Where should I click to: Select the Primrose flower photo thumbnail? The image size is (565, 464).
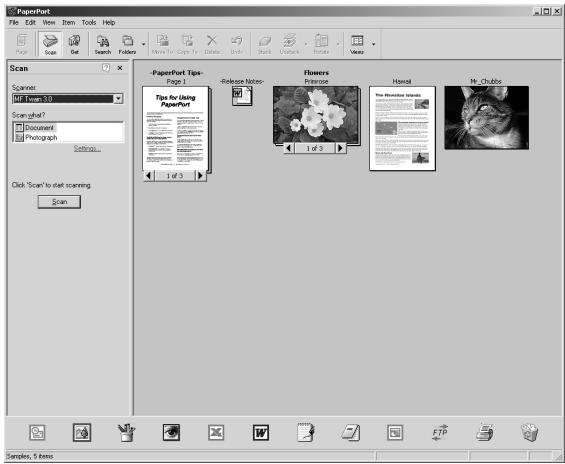pyautogui.click(x=316, y=115)
